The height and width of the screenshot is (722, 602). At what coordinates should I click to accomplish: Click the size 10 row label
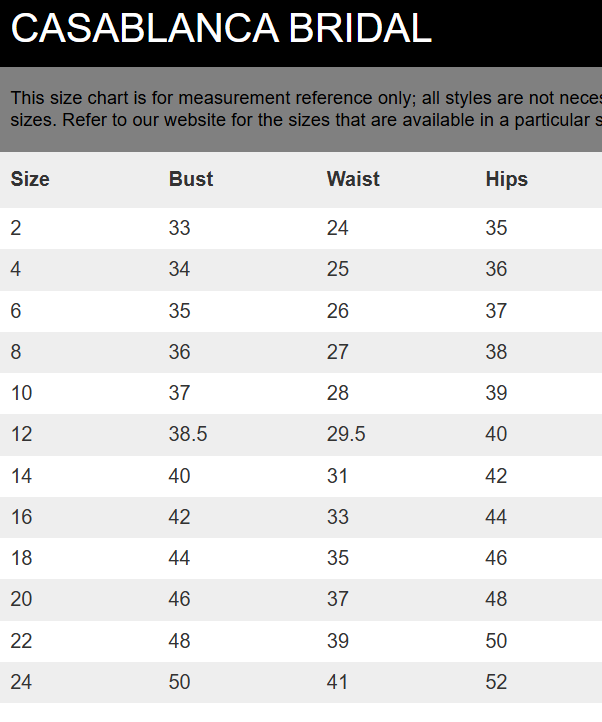[x=21, y=393]
